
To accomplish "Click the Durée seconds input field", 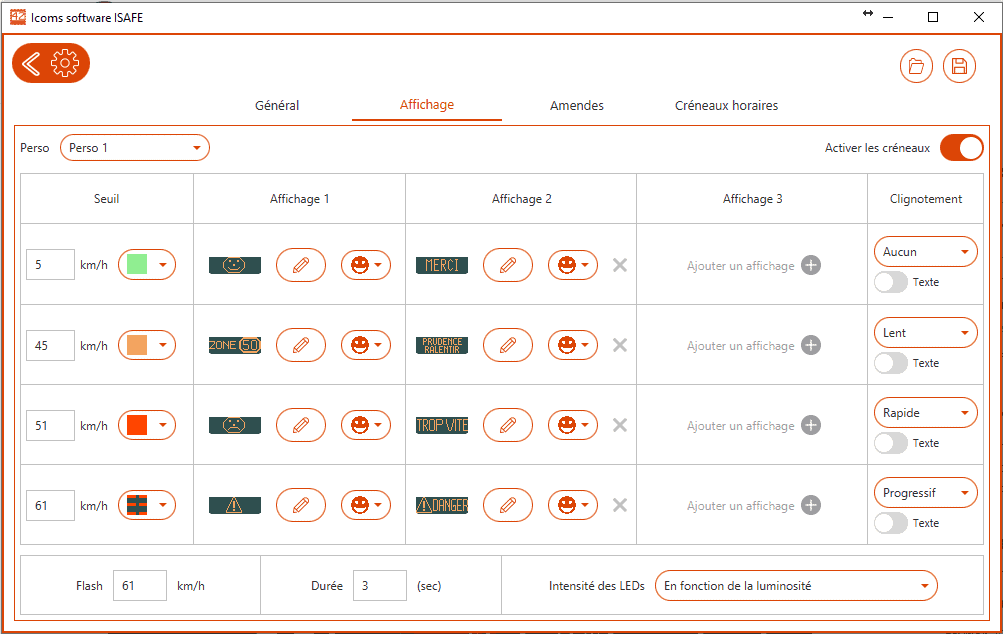I will (x=379, y=586).
